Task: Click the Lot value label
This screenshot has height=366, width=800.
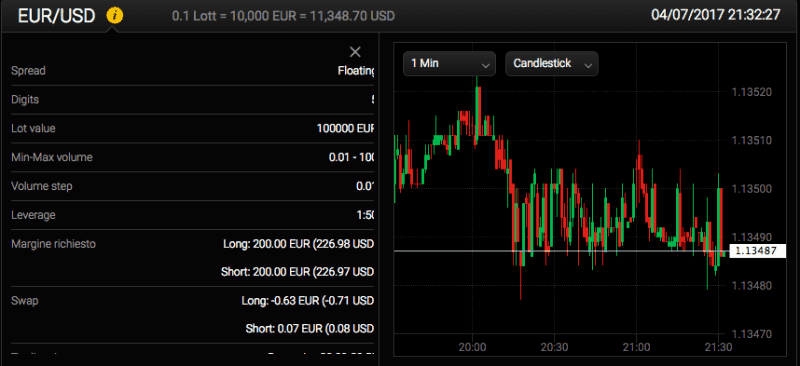Action: coord(33,129)
